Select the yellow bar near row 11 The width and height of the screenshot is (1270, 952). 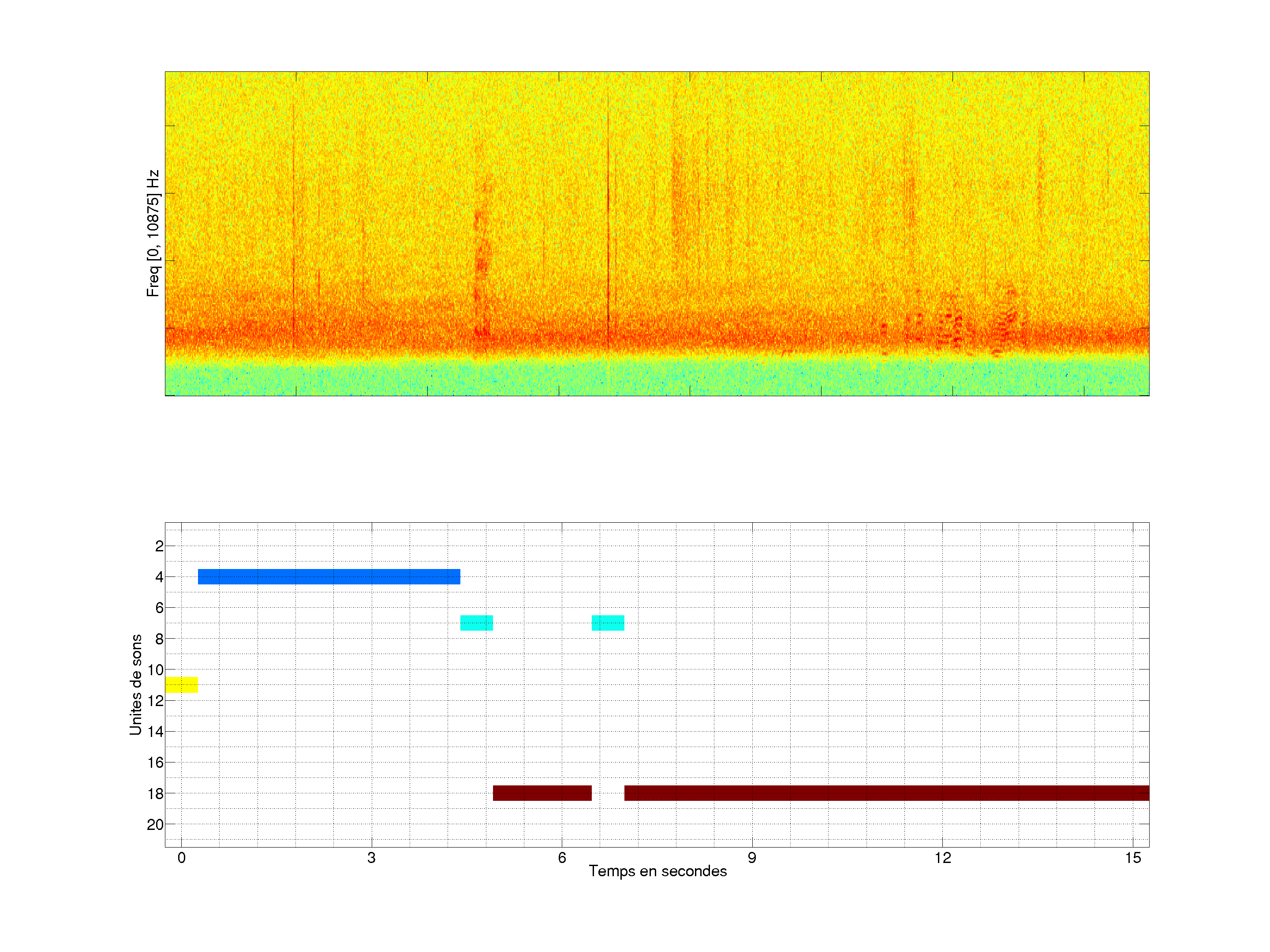point(181,684)
